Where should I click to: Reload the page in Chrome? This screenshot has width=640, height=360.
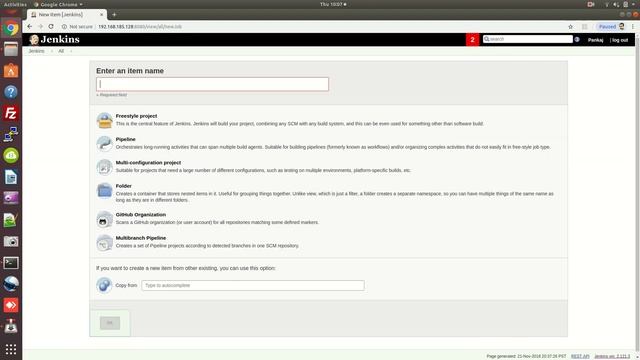(x=51, y=27)
